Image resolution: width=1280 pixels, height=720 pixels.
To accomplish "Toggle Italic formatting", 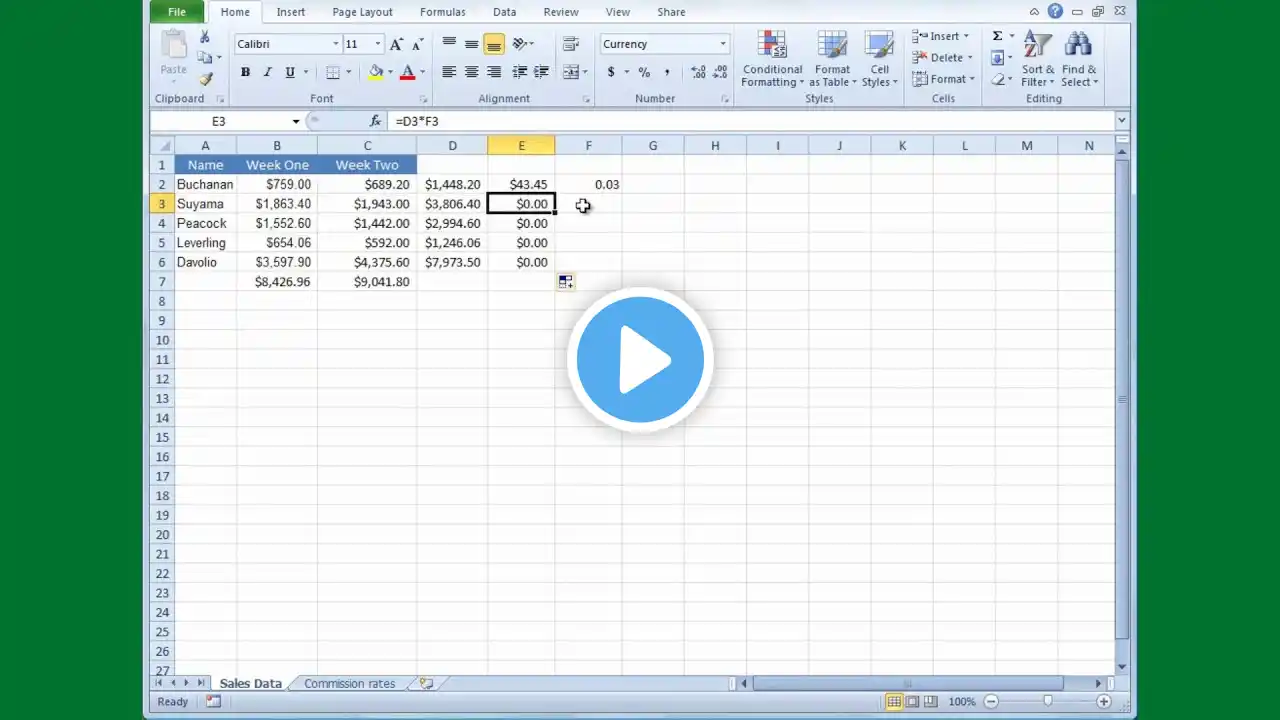I will 267,72.
